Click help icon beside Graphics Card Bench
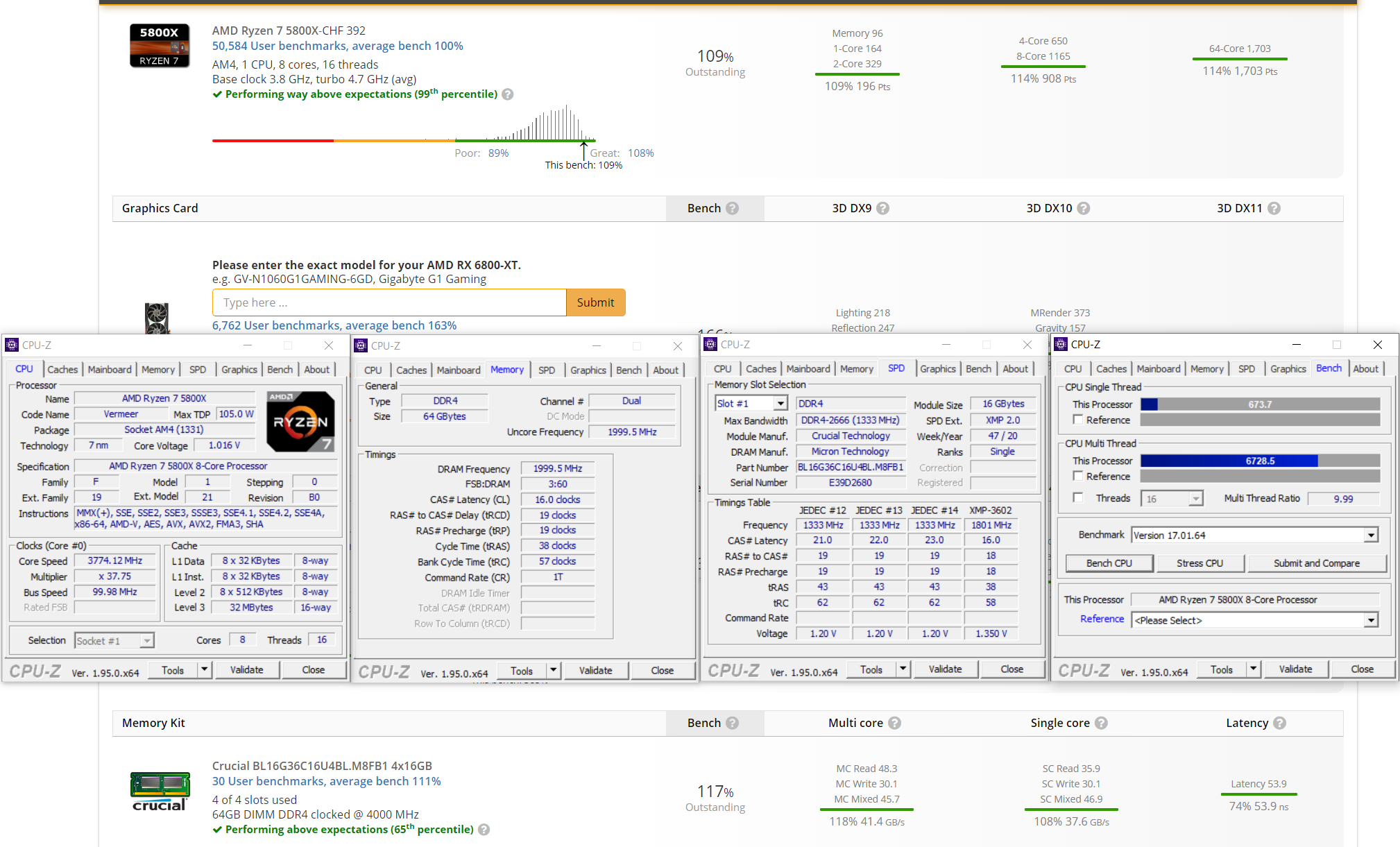The width and height of the screenshot is (1400, 847). [733, 208]
